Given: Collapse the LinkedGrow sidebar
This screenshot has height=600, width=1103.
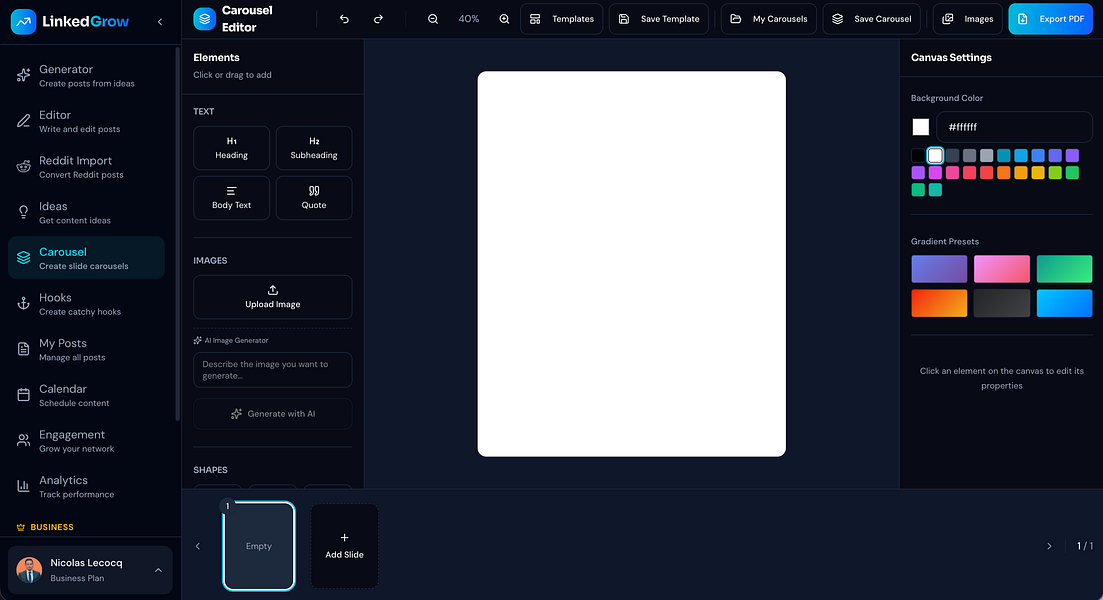Looking at the screenshot, I should pyautogui.click(x=160, y=22).
